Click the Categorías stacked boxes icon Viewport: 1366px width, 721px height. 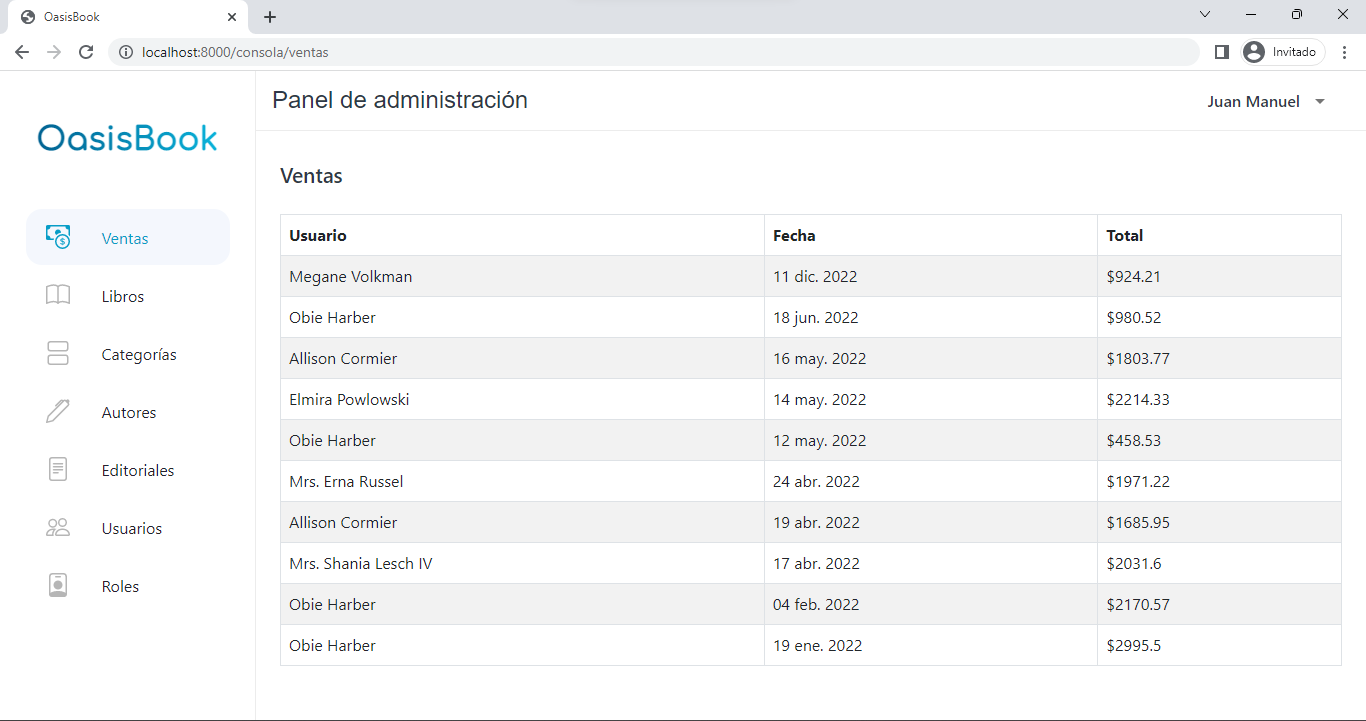pyautogui.click(x=58, y=353)
